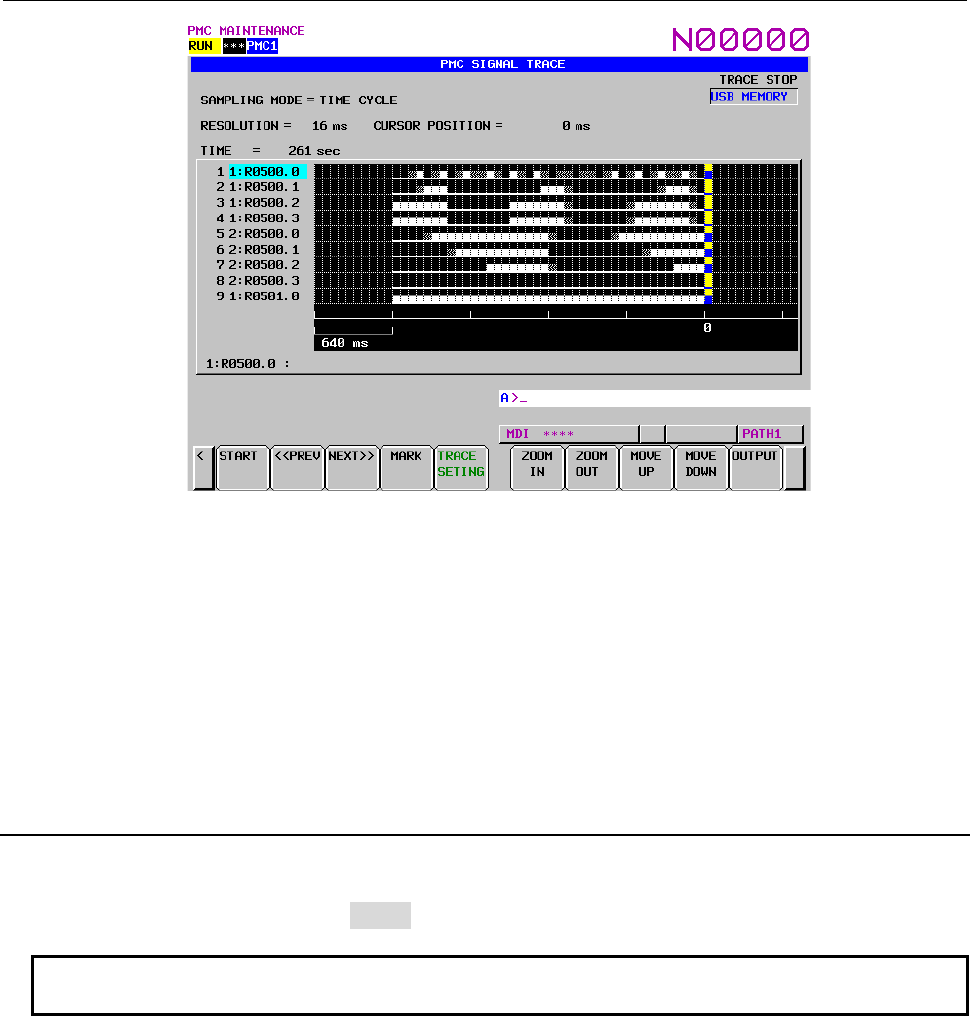Click the left arrow return soft key

click(203, 467)
